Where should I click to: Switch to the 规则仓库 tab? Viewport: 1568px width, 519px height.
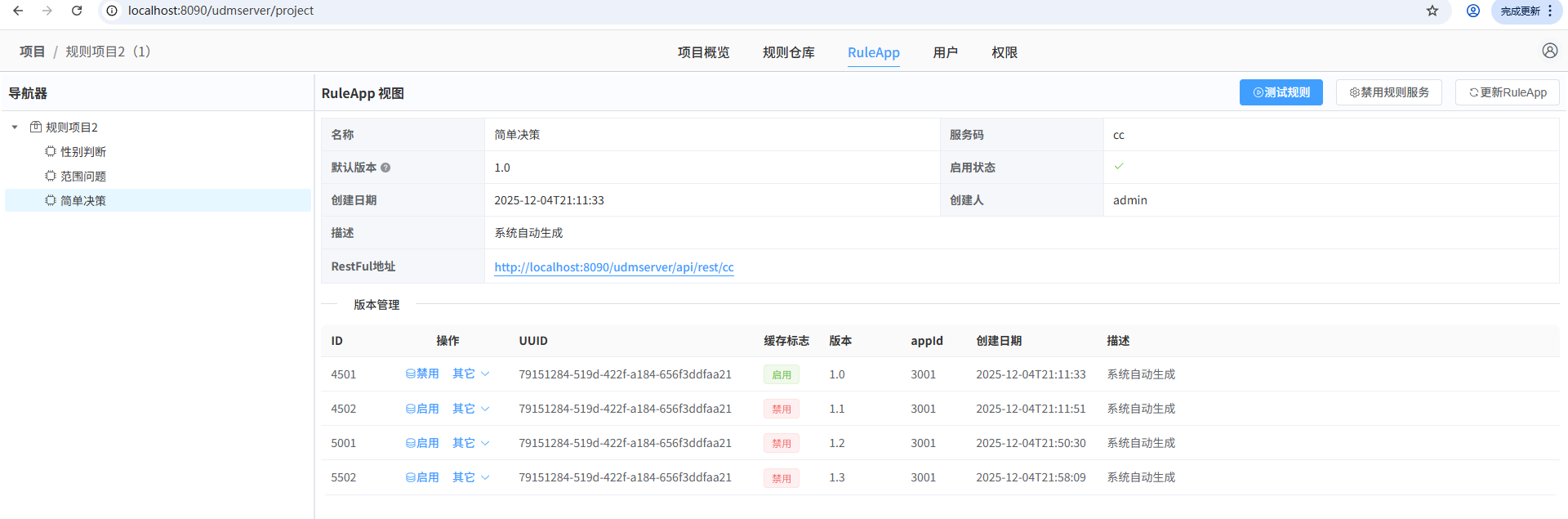pyautogui.click(x=788, y=52)
